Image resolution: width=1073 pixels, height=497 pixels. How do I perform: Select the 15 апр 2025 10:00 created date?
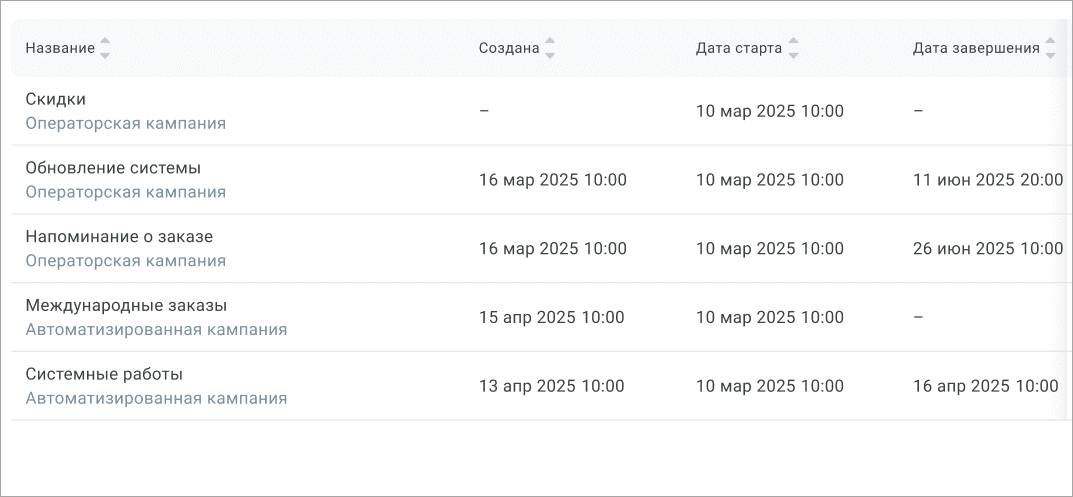[551, 318]
